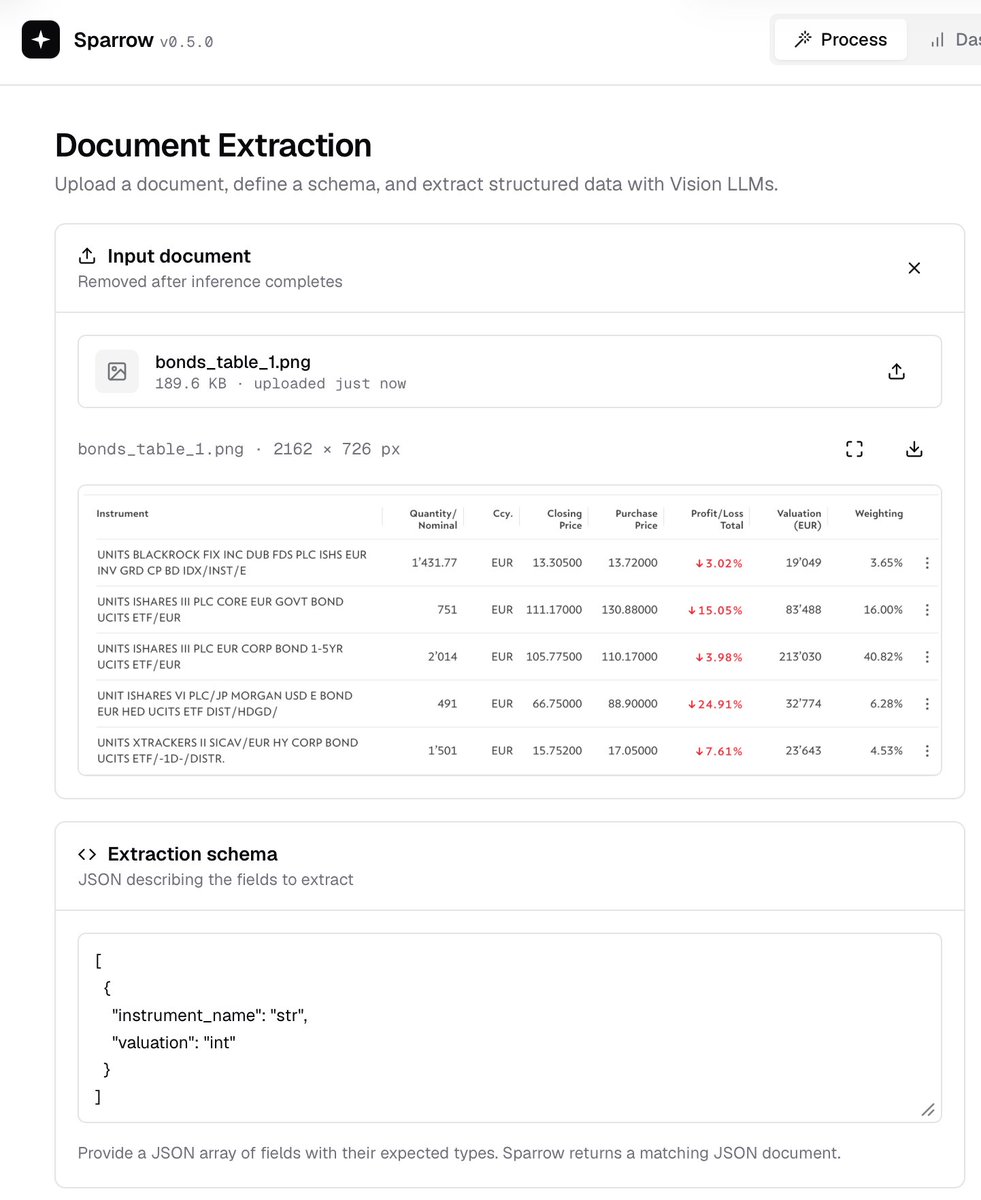Click the 7.61% loss value

(x=719, y=751)
